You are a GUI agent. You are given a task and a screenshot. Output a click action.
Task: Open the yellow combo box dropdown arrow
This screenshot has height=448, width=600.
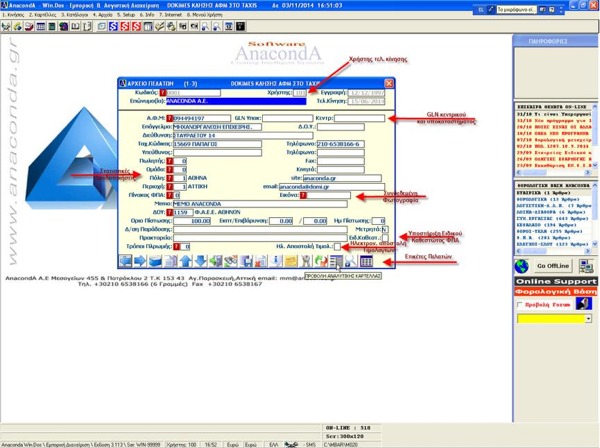coord(589,318)
